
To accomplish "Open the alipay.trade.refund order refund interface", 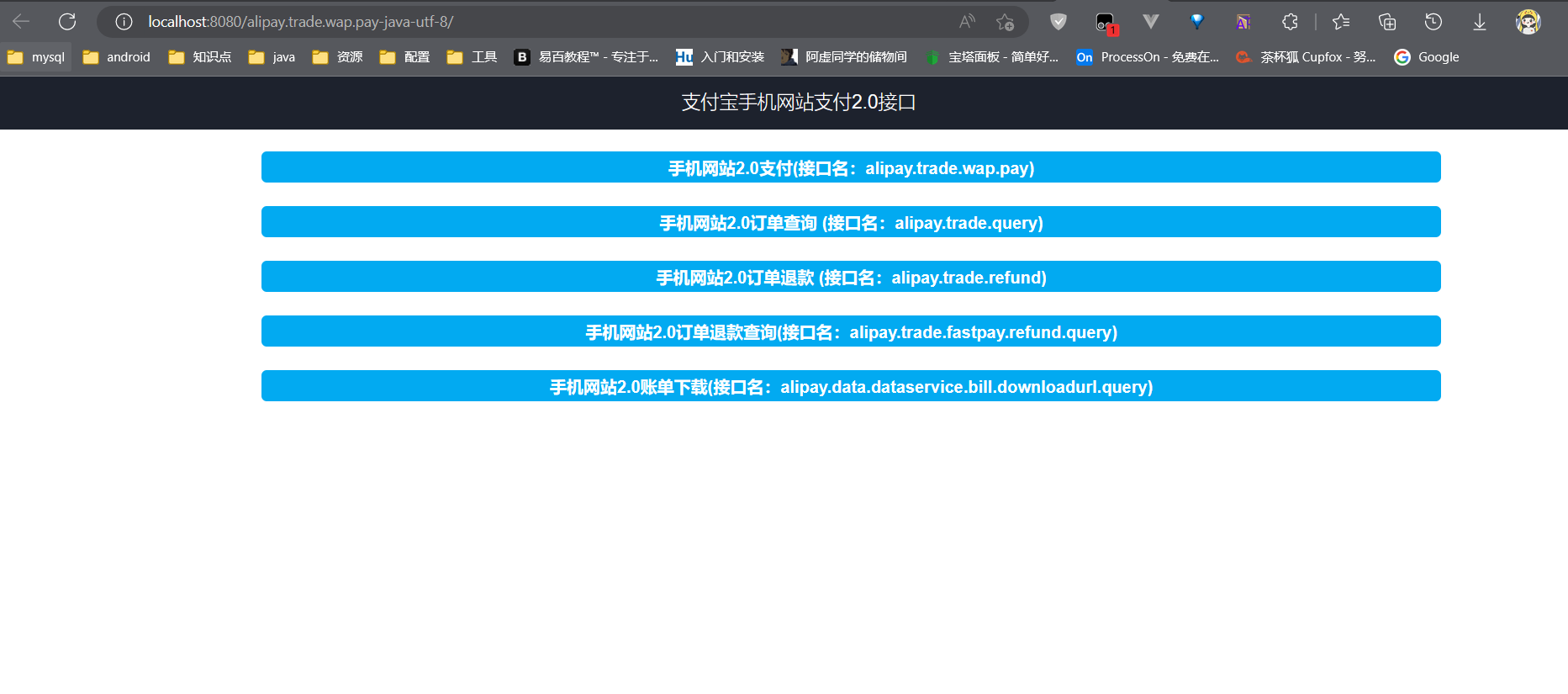I will 851,277.
